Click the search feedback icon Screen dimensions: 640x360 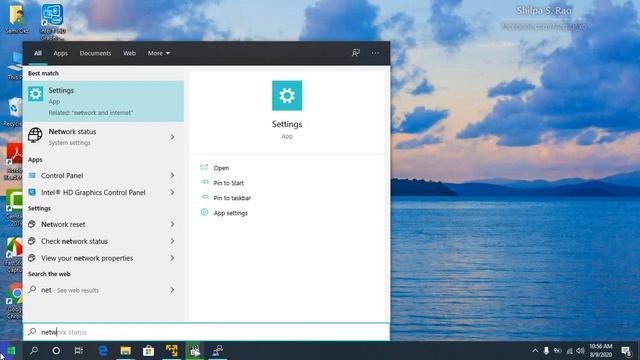tap(356, 53)
